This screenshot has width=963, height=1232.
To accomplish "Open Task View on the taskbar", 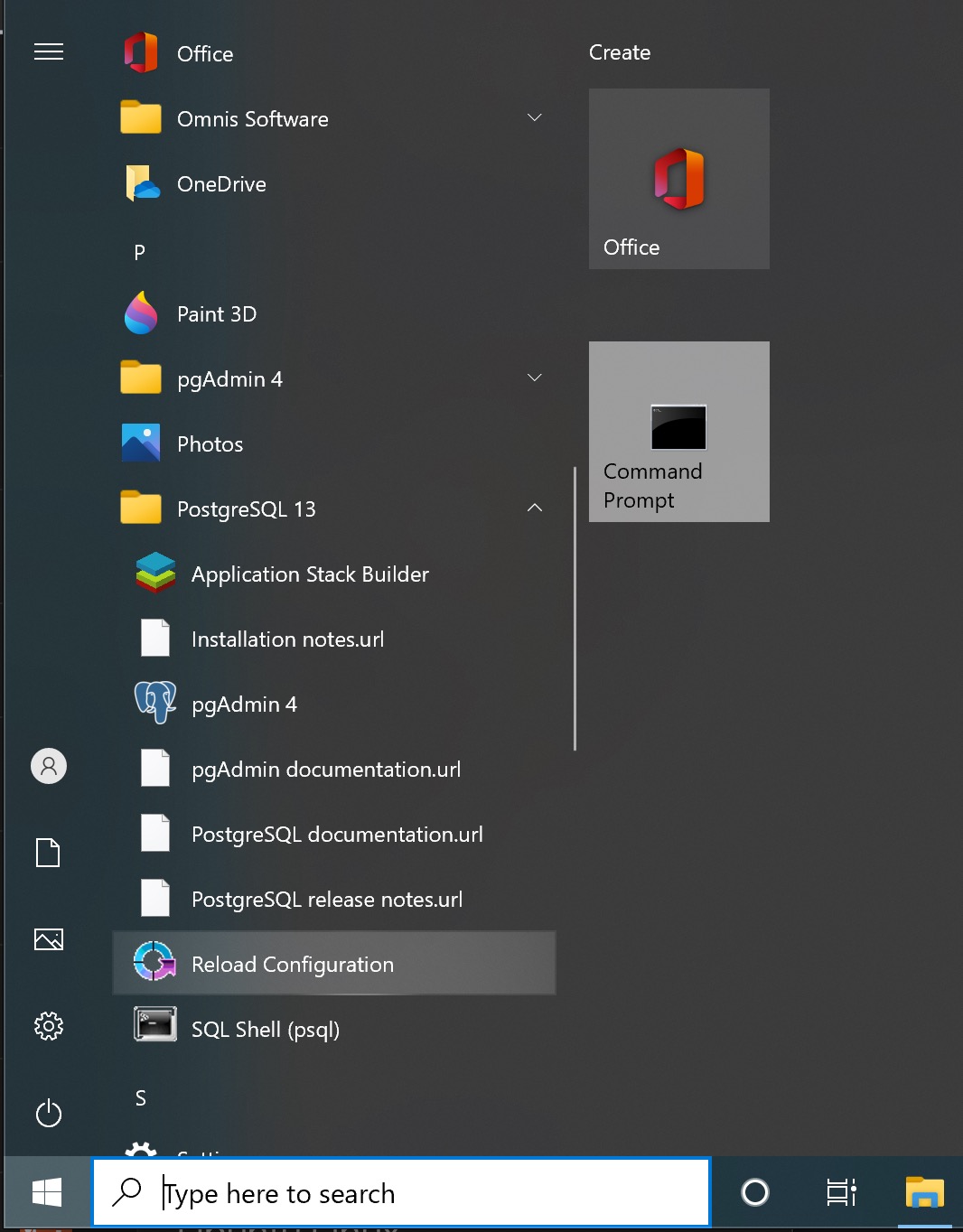I will tap(840, 1193).
